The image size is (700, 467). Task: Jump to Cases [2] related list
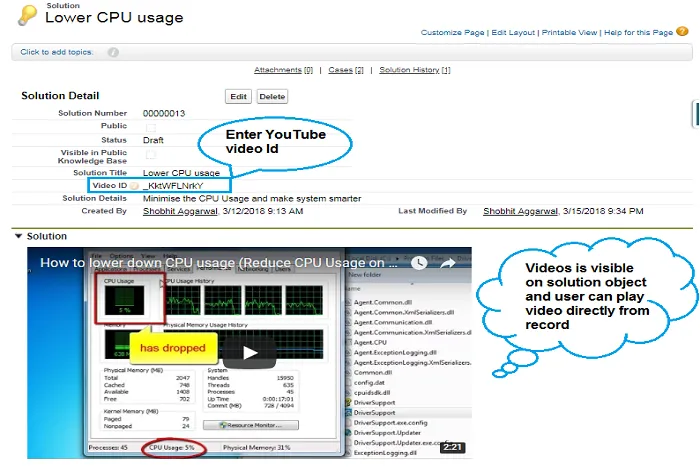click(x=346, y=70)
